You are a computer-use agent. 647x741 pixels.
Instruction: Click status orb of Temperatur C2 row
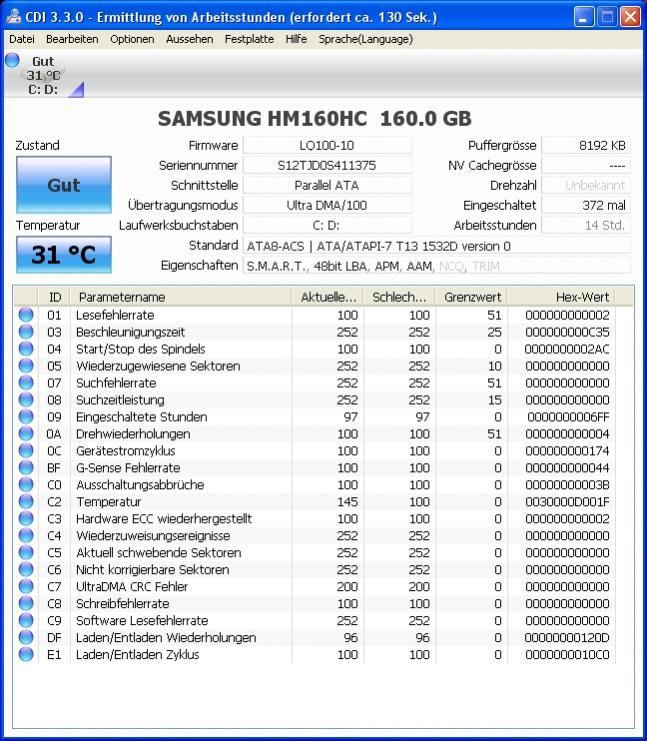(26, 501)
